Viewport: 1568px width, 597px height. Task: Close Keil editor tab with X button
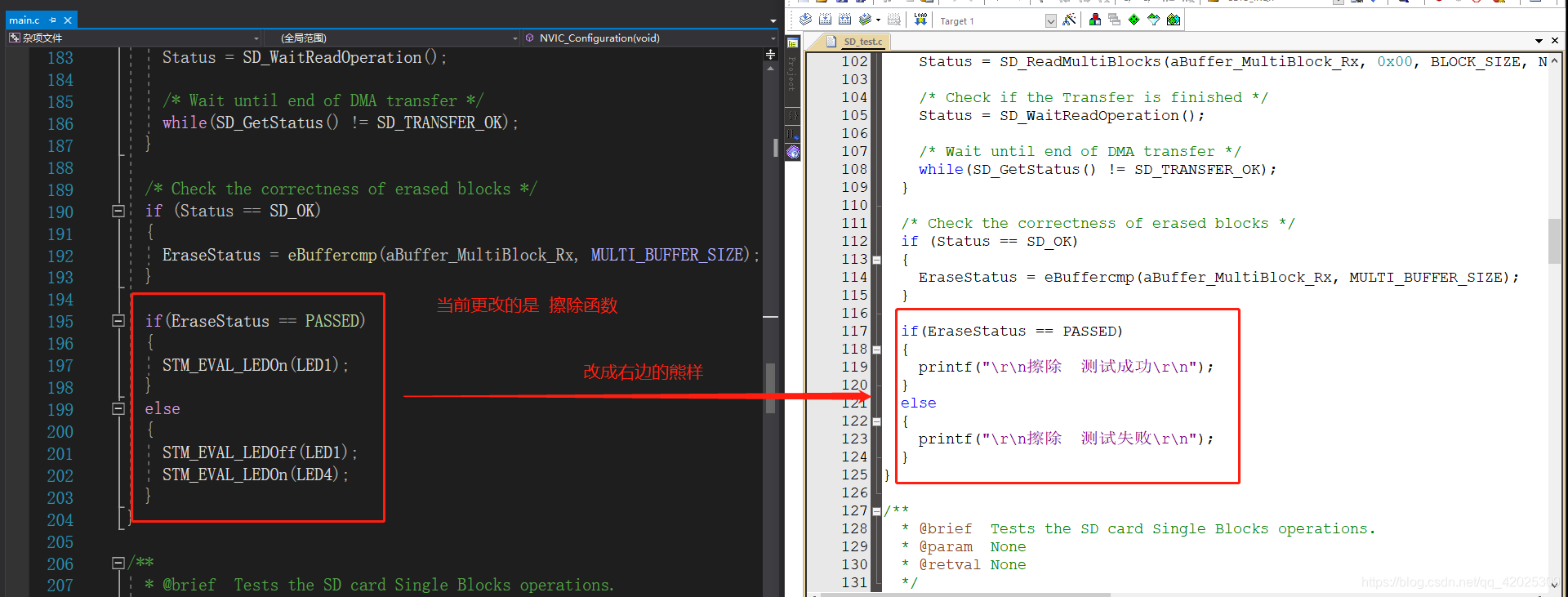(x=1554, y=41)
